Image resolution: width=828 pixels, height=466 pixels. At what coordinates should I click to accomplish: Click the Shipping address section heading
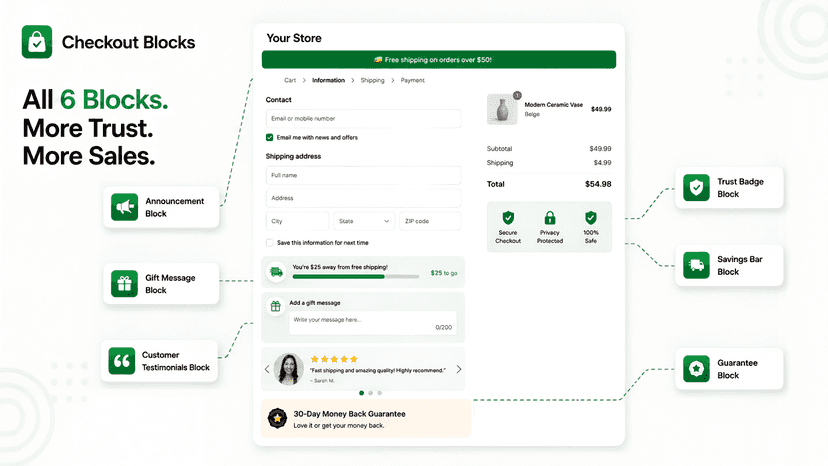click(293, 156)
